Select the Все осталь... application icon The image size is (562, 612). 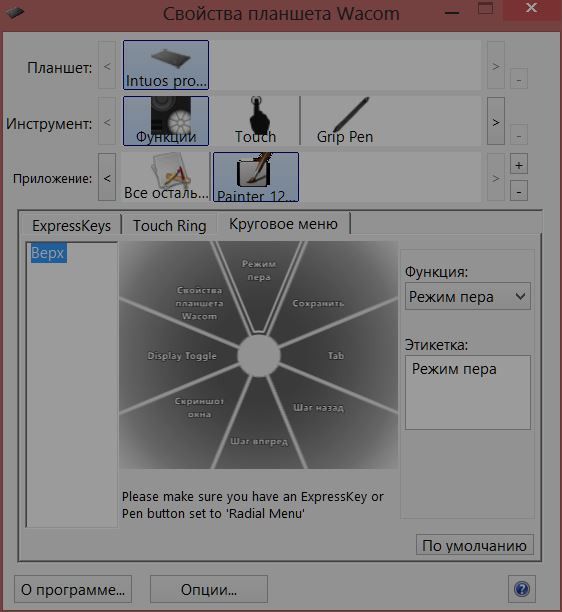tap(166, 177)
